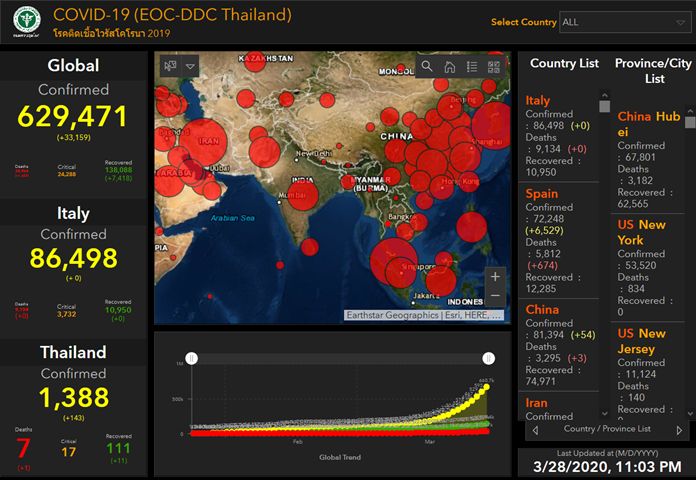Select Italy in the Country List
This screenshot has height=480, width=696.
point(538,100)
